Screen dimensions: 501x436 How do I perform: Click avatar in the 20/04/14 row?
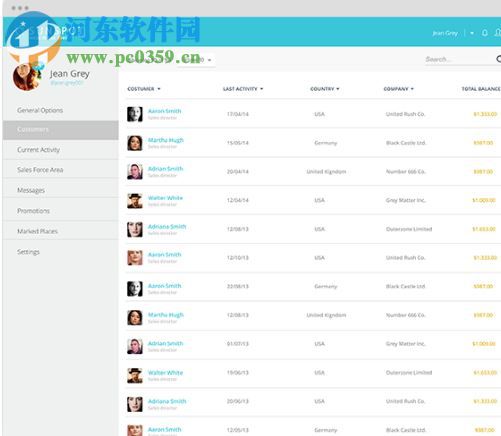pyautogui.click(x=135, y=171)
